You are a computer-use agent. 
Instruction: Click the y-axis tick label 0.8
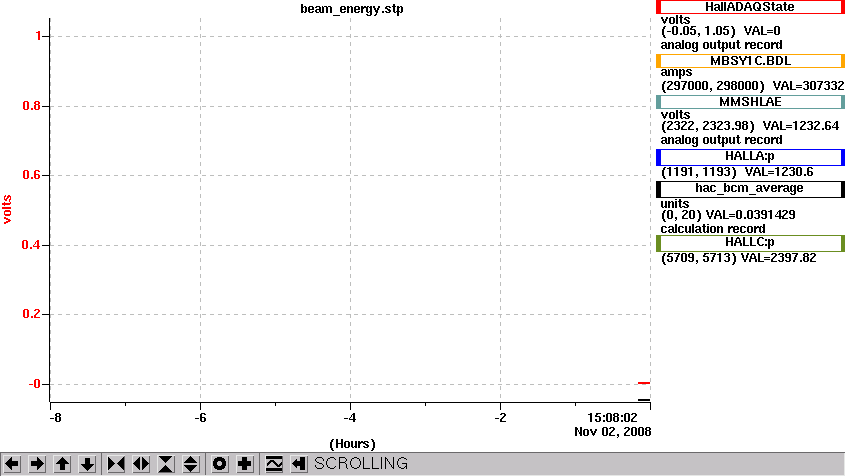point(32,106)
